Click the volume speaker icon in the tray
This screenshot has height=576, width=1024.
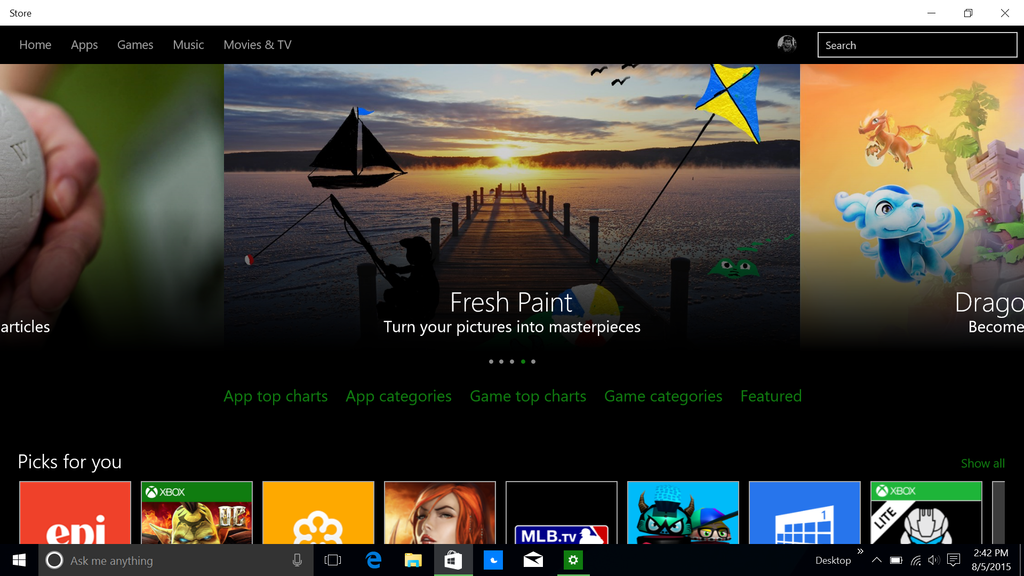933,560
